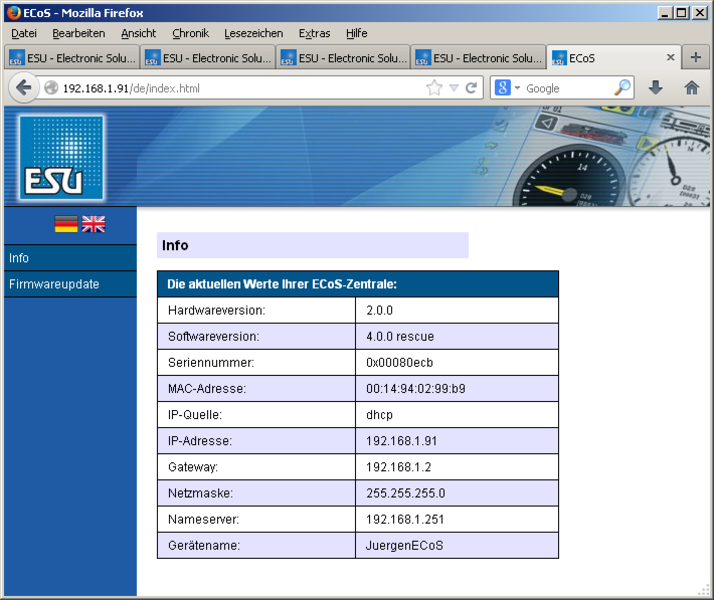Bookmark this page with the star icon
Image resolution: width=714 pixels, height=600 pixels.
tap(434, 88)
